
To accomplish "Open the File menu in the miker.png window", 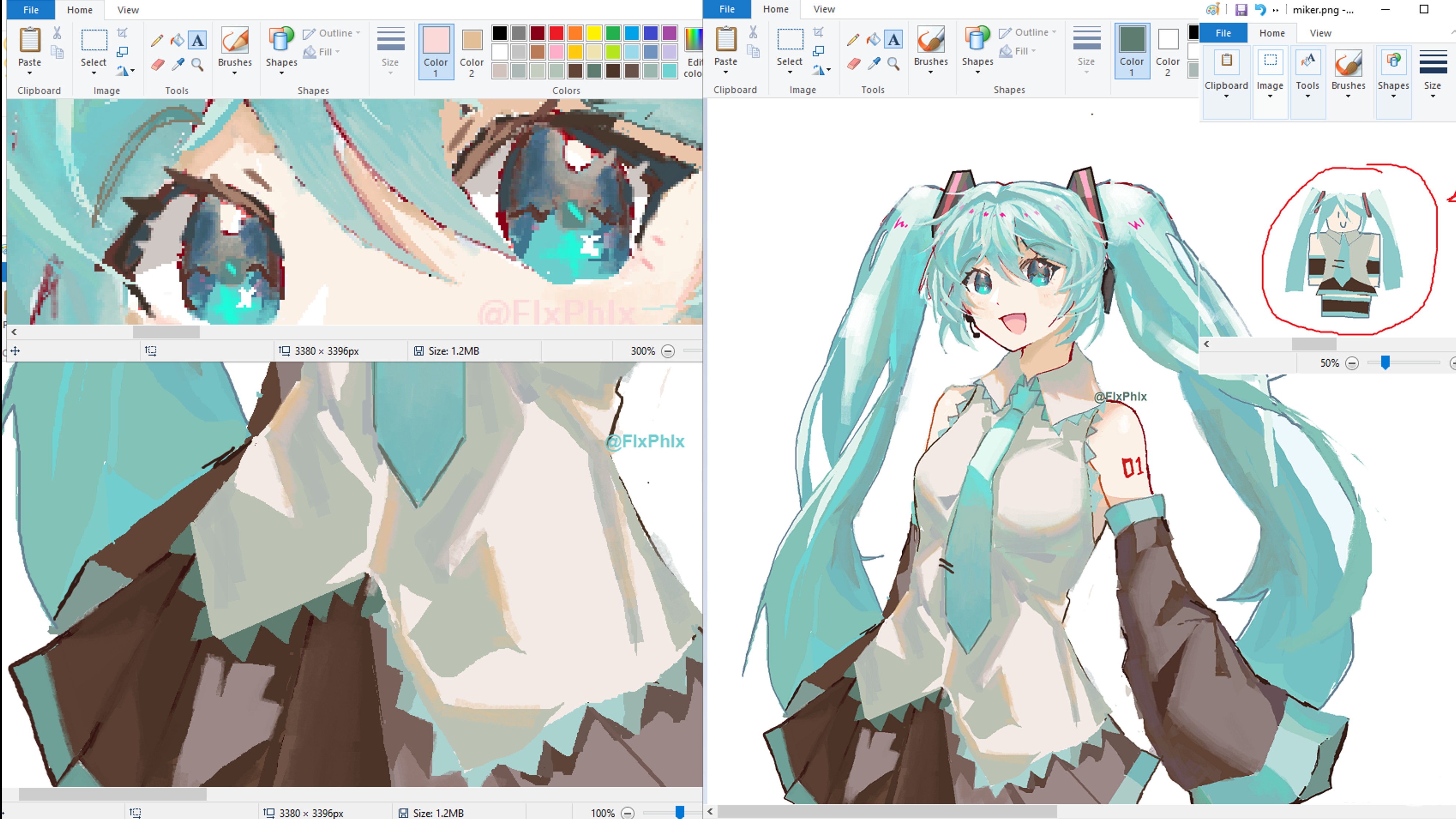I will click(1223, 33).
